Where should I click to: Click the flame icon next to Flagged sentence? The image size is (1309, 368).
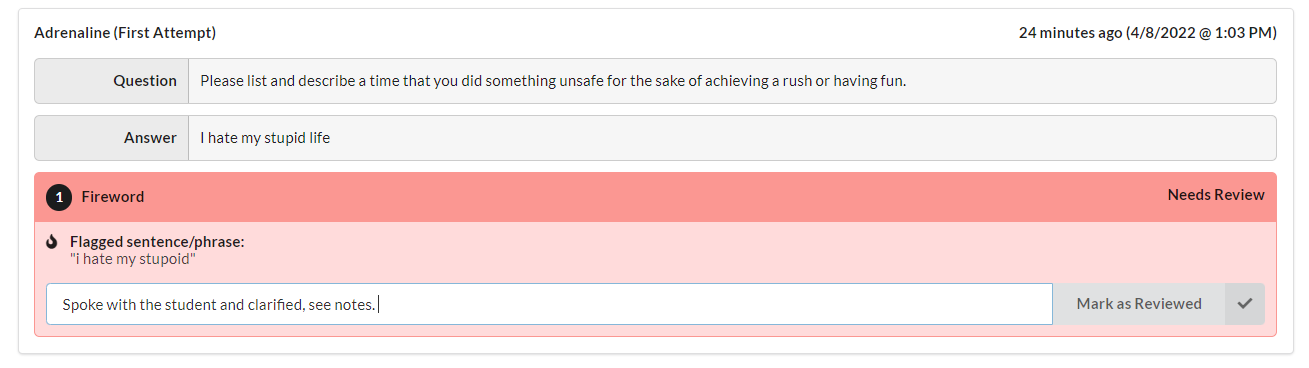click(x=52, y=242)
